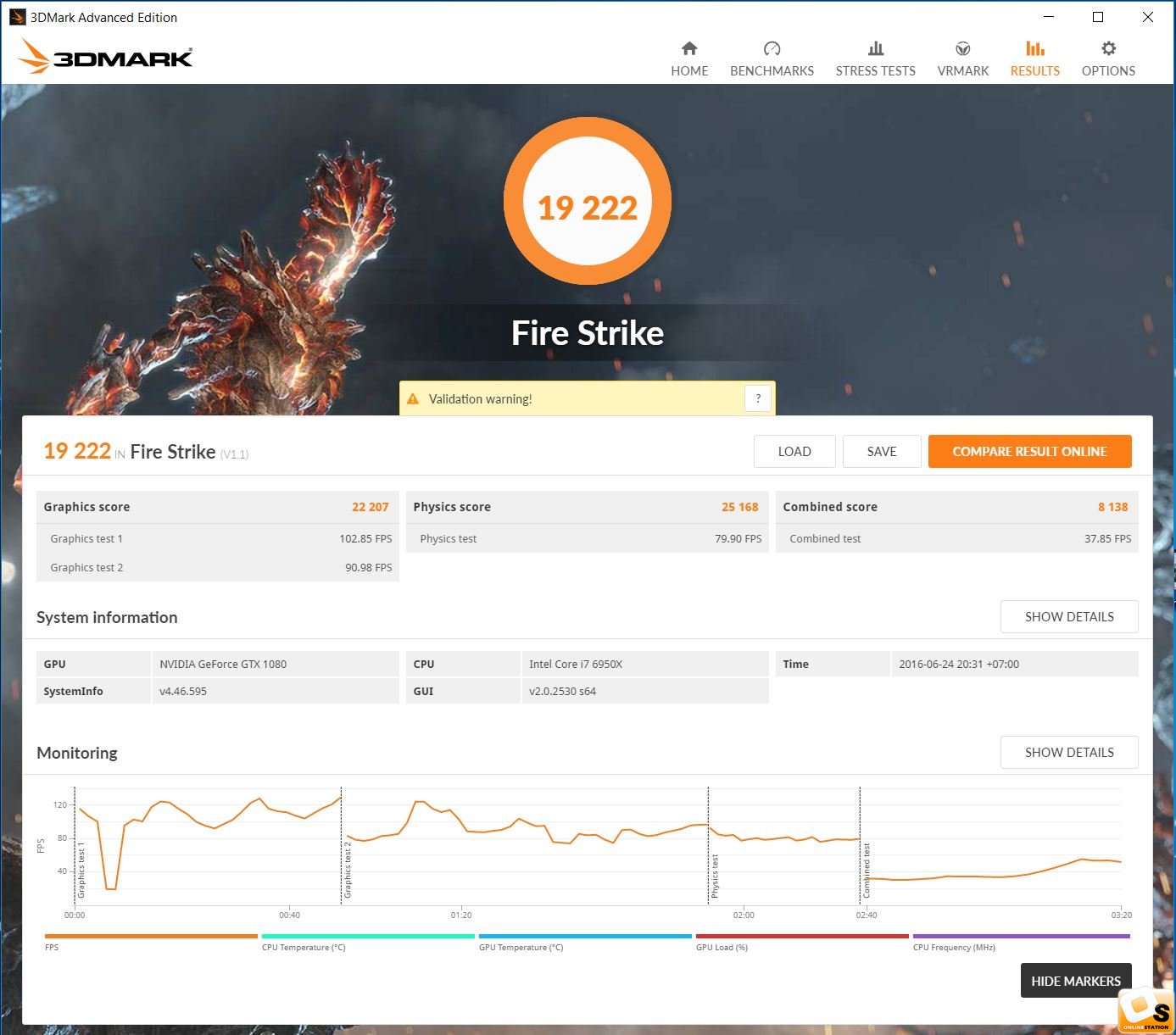This screenshot has width=1176, height=1035.
Task: Click the Graphics test 2 row
Action: [x=218, y=567]
